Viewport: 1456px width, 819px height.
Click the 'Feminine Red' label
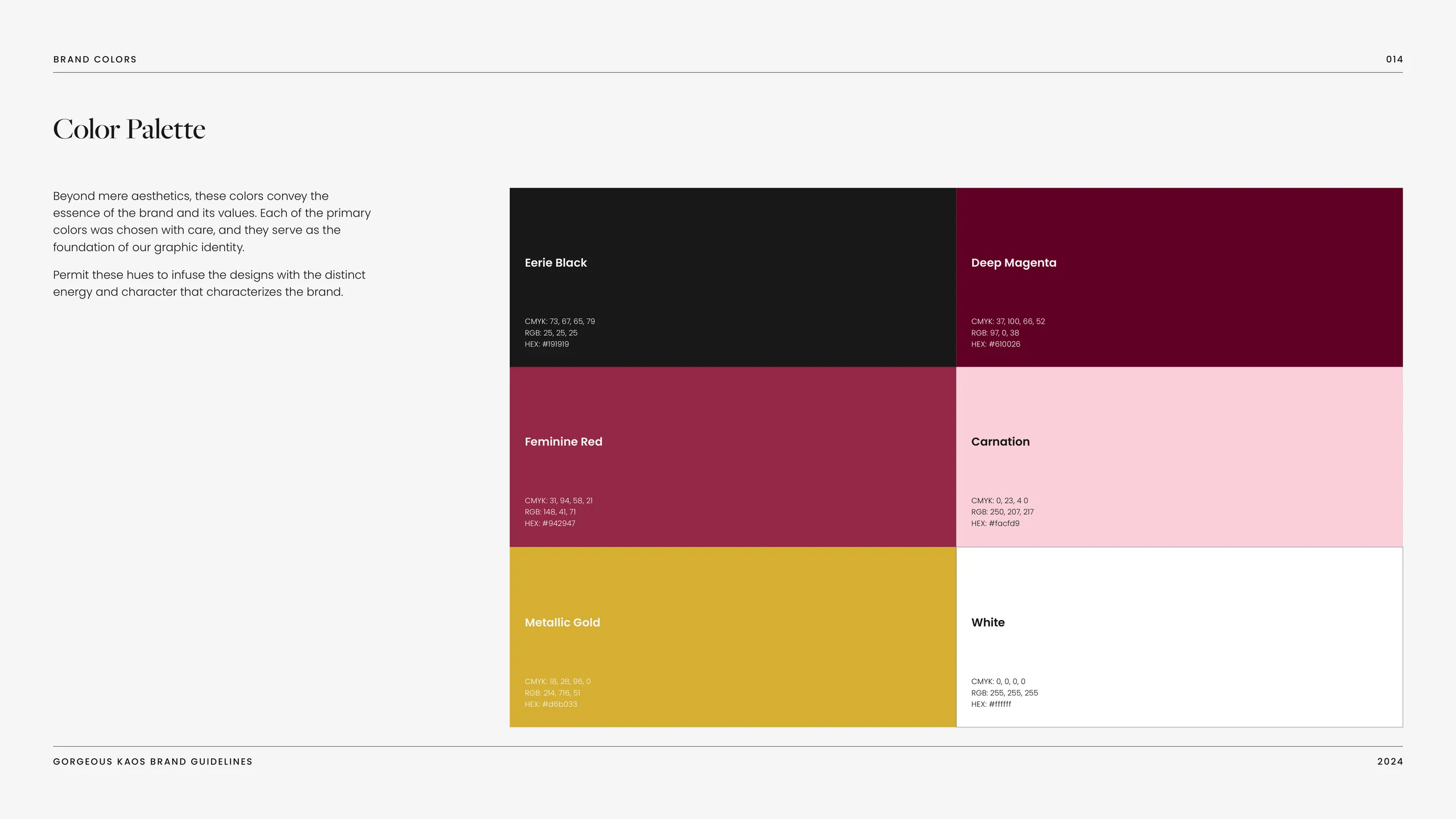[563, 442]
